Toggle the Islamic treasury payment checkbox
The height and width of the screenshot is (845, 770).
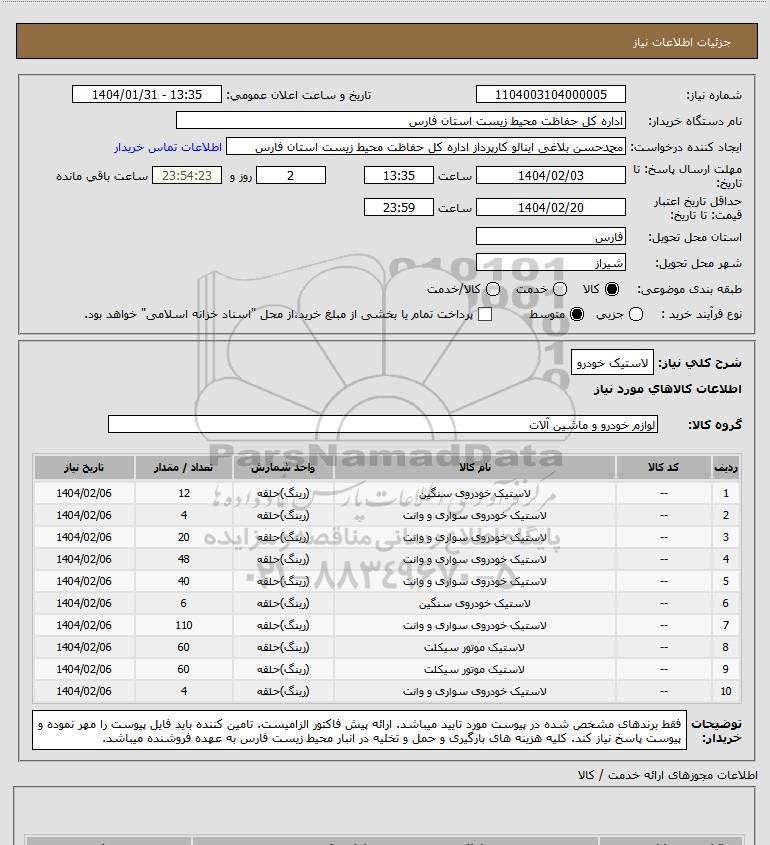coord(485,314)
